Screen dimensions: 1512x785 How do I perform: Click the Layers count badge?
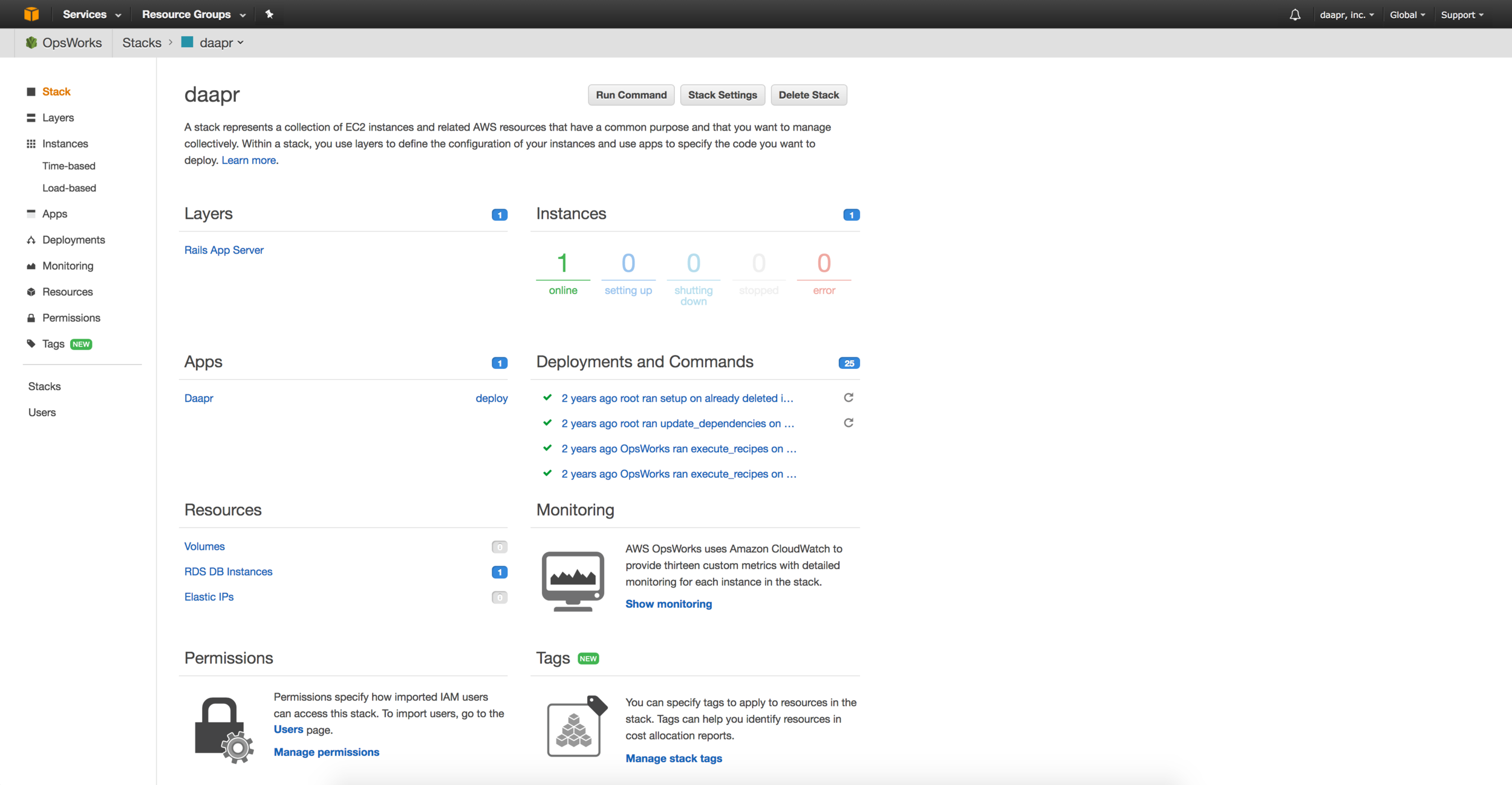[500, 215]
